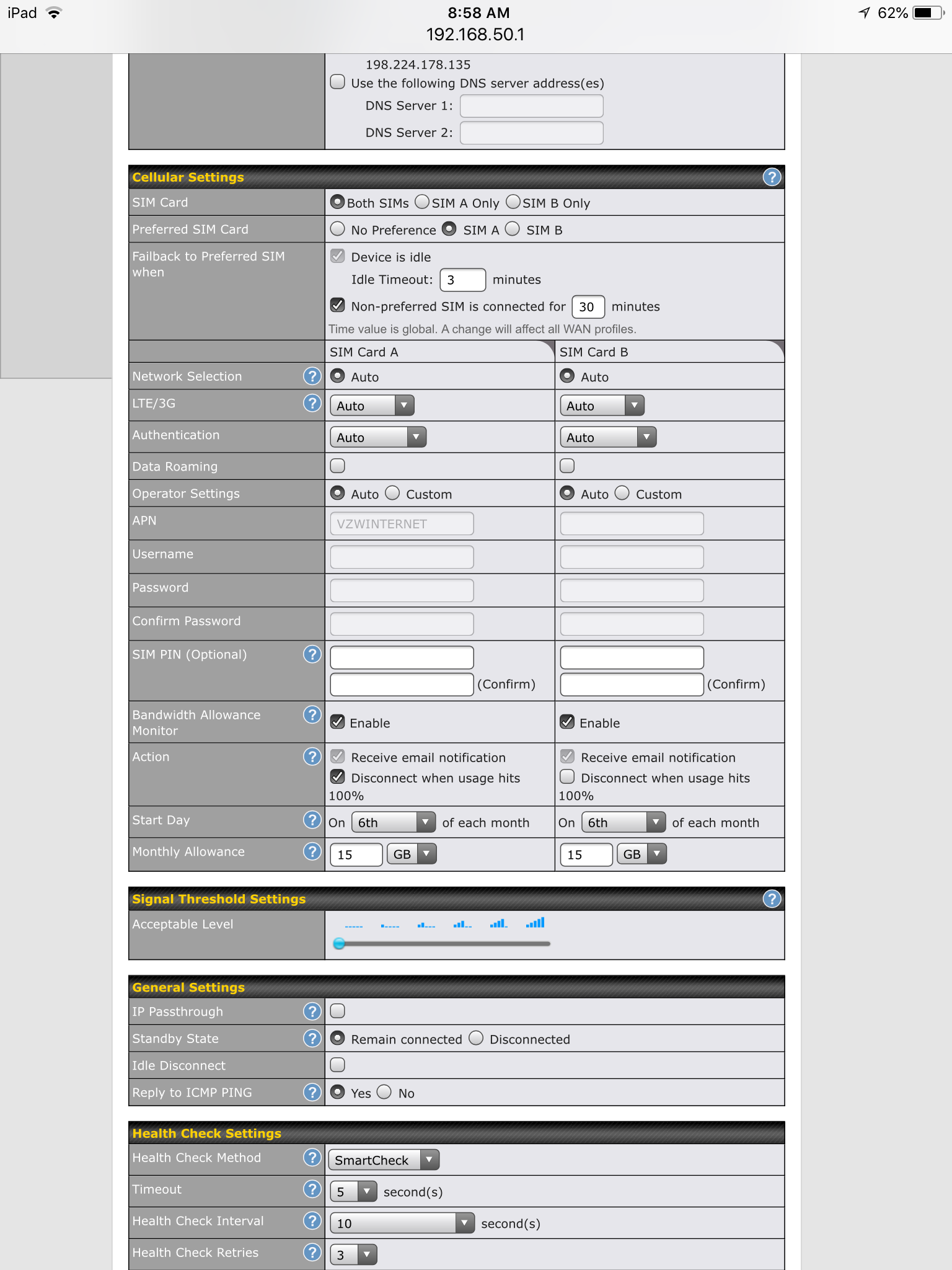Choose Custom operator settings for SIM A

393,493
